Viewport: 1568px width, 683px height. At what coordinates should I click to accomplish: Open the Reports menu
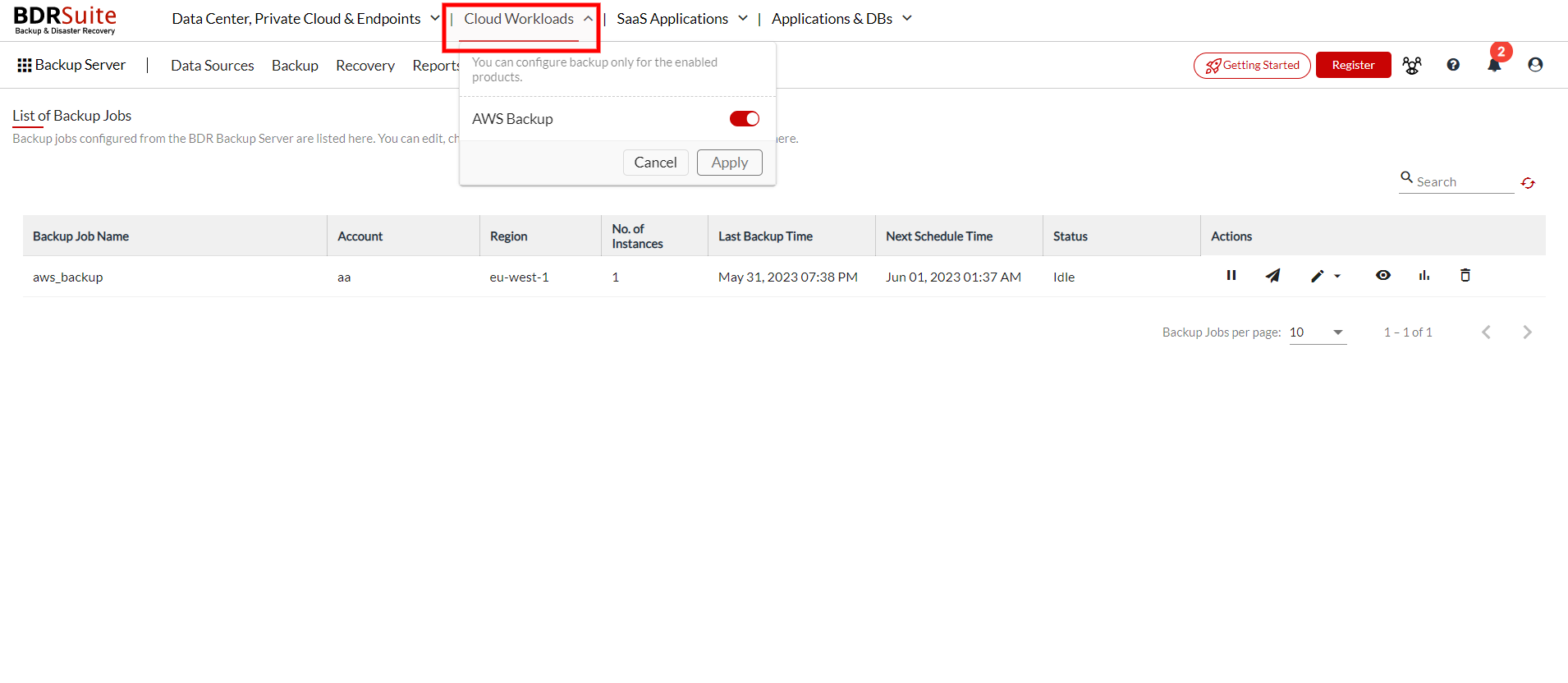[x=436, y=66]
